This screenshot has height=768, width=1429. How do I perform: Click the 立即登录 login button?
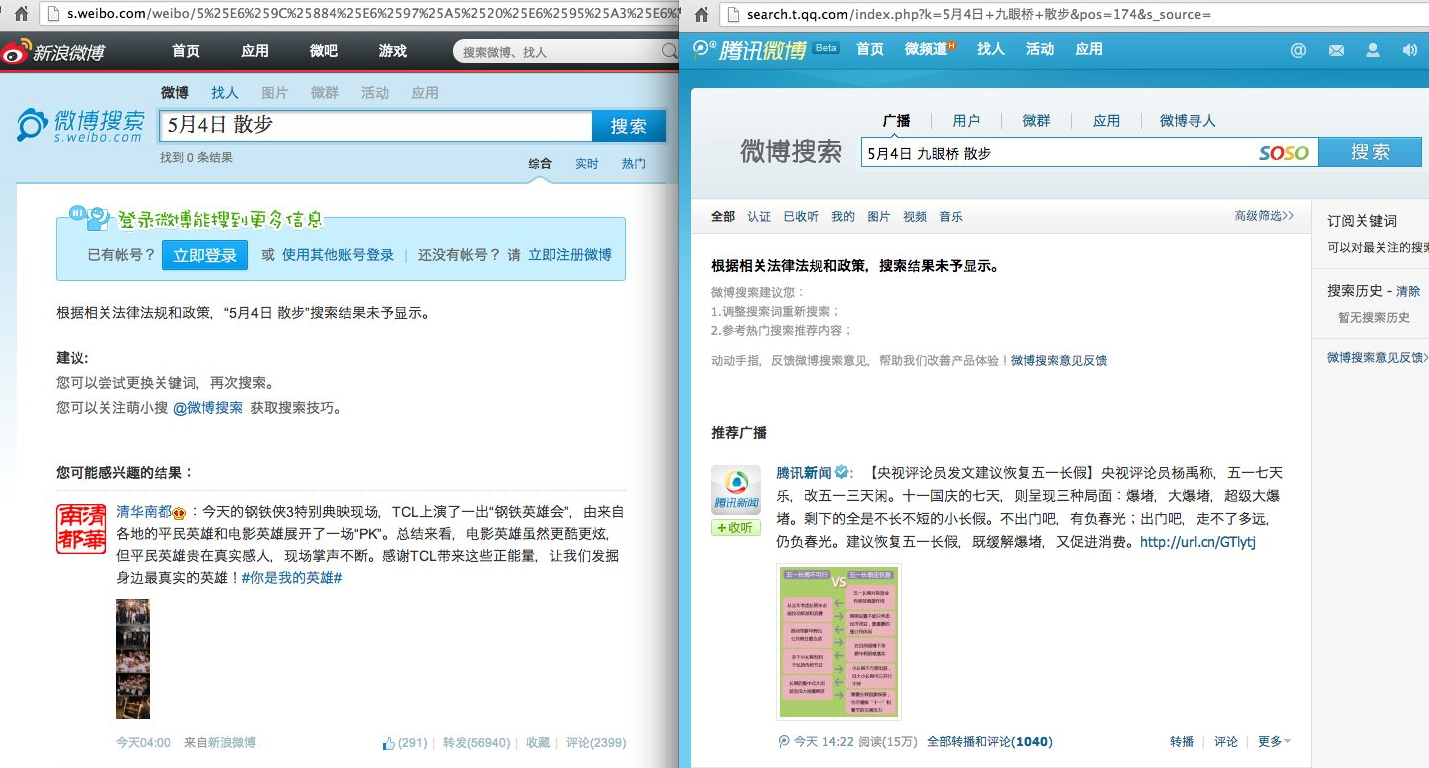pos(205,255)
